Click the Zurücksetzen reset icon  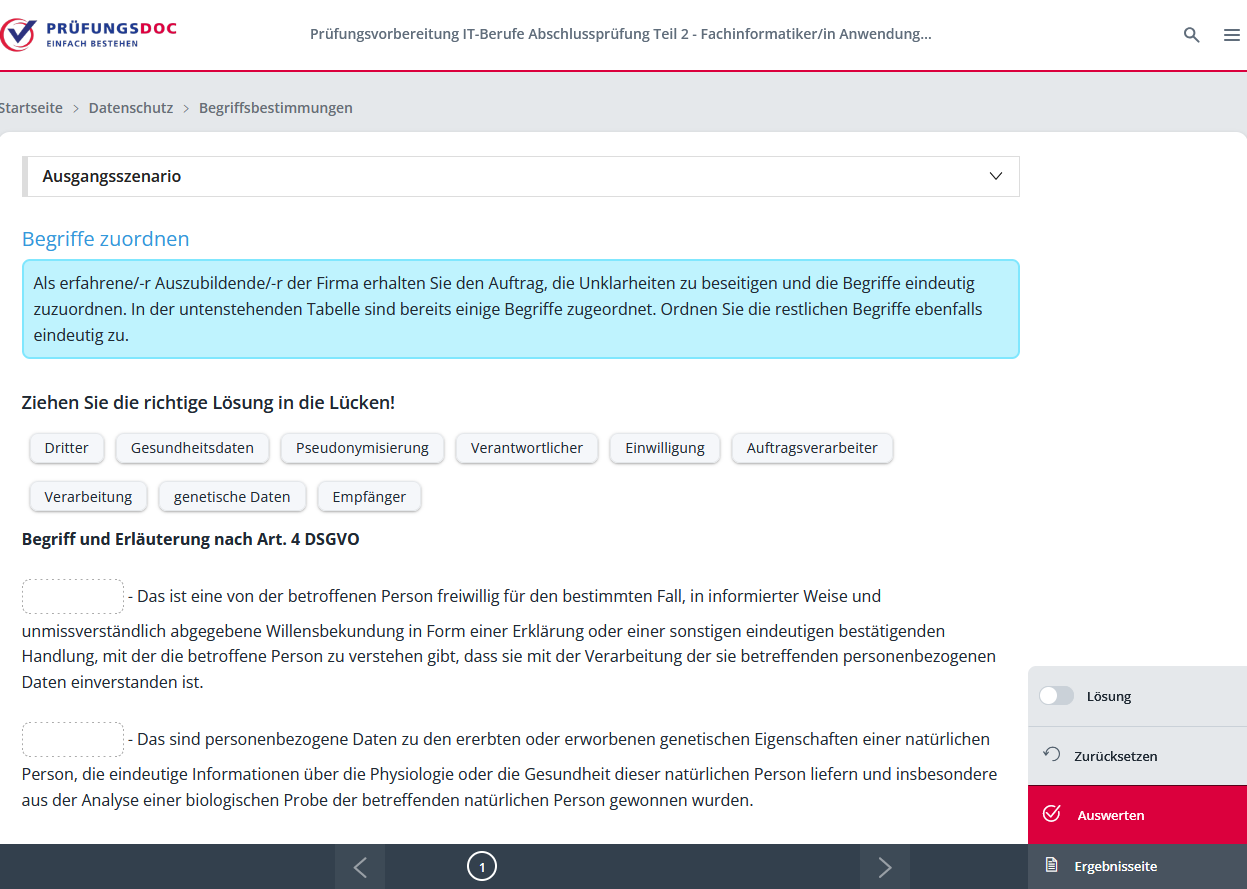tap(1052, 755)
